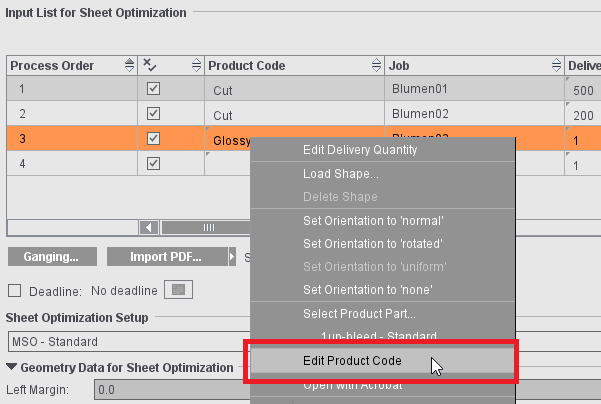Uncheck the checkbox in row 1
The height and width of the screenshot is (404, 601).
[x=153, y=90]
